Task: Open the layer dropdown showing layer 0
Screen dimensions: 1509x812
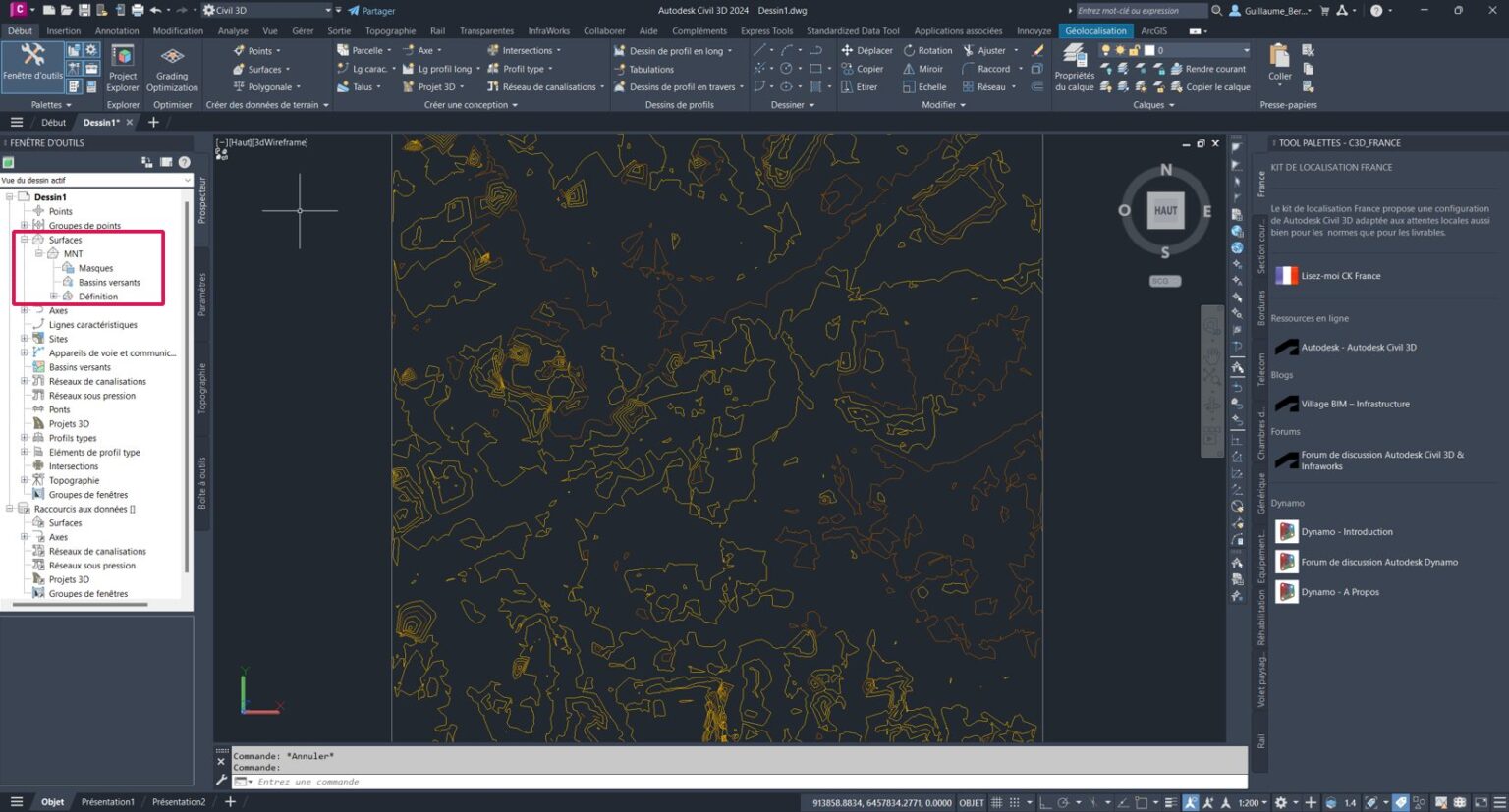Action: coord(1202,50)
